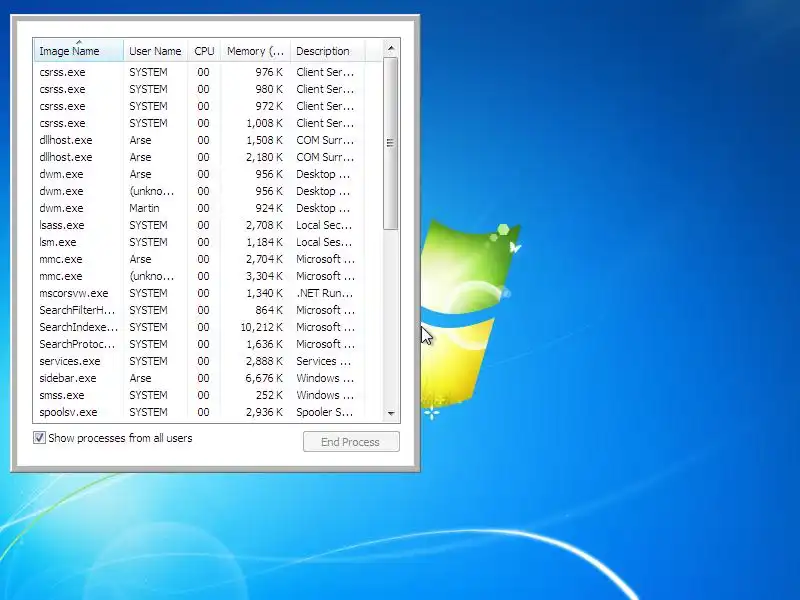Click the 10,212 K memory value
Screen dimensions: 800x600
click(x=261, y=327)
